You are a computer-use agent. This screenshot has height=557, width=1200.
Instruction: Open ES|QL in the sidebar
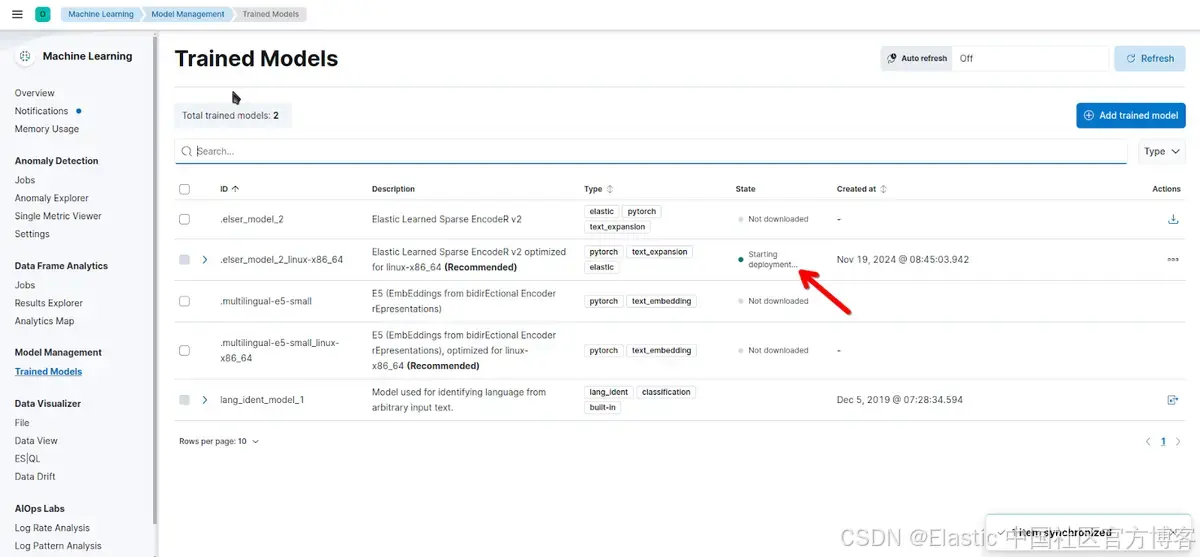click(x=28, y=459)
